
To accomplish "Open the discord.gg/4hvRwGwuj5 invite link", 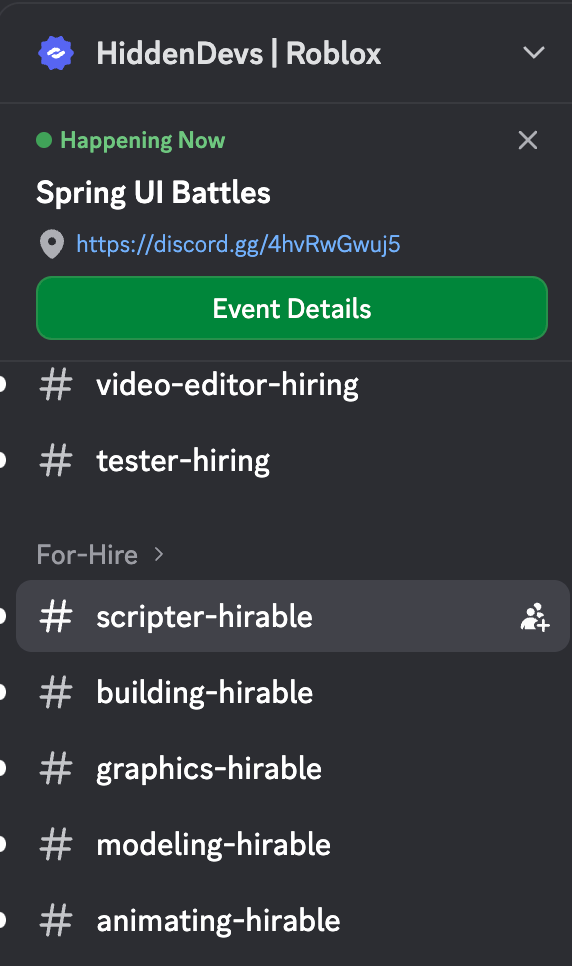I will point(238,245).
